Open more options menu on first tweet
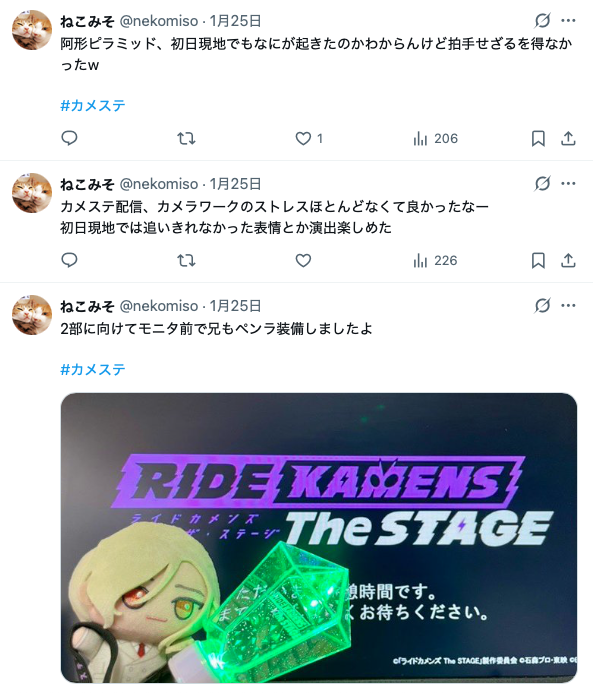 tap(568, 20)
